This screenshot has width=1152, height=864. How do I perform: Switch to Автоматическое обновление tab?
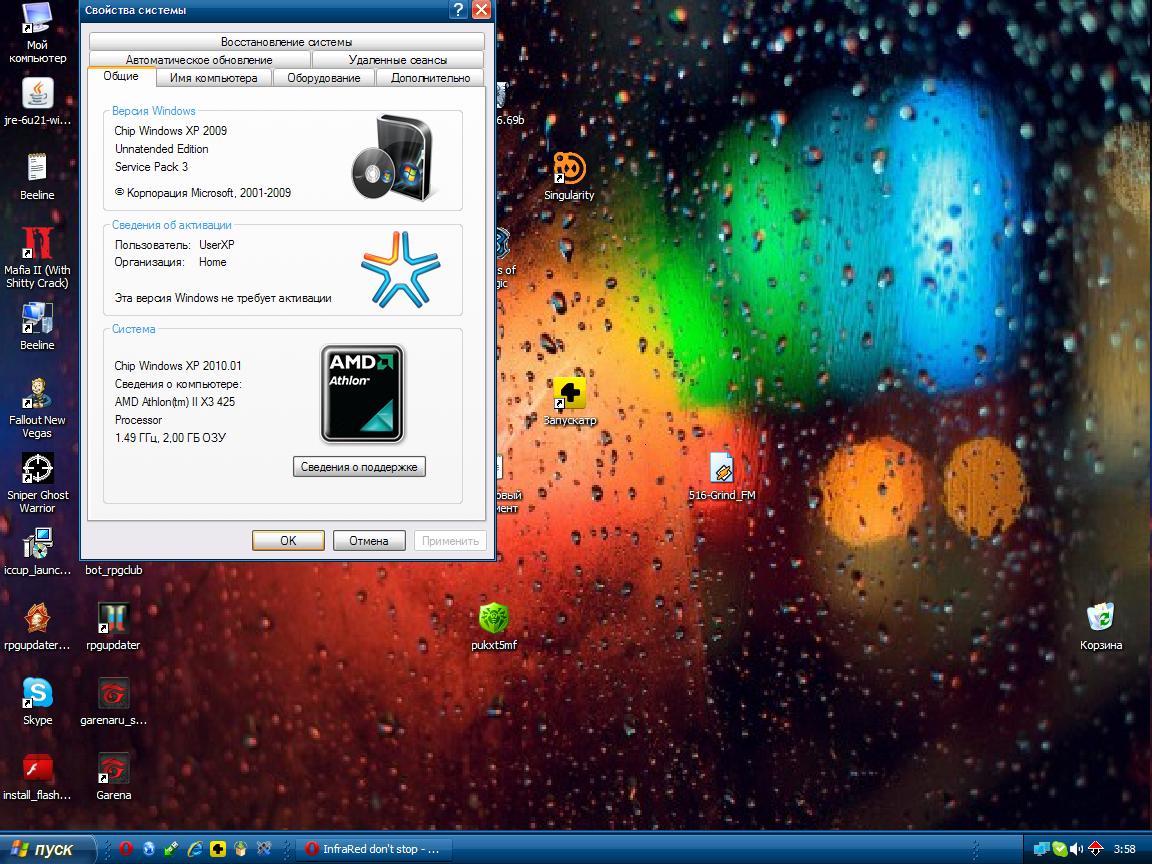[x=199, y=60]
